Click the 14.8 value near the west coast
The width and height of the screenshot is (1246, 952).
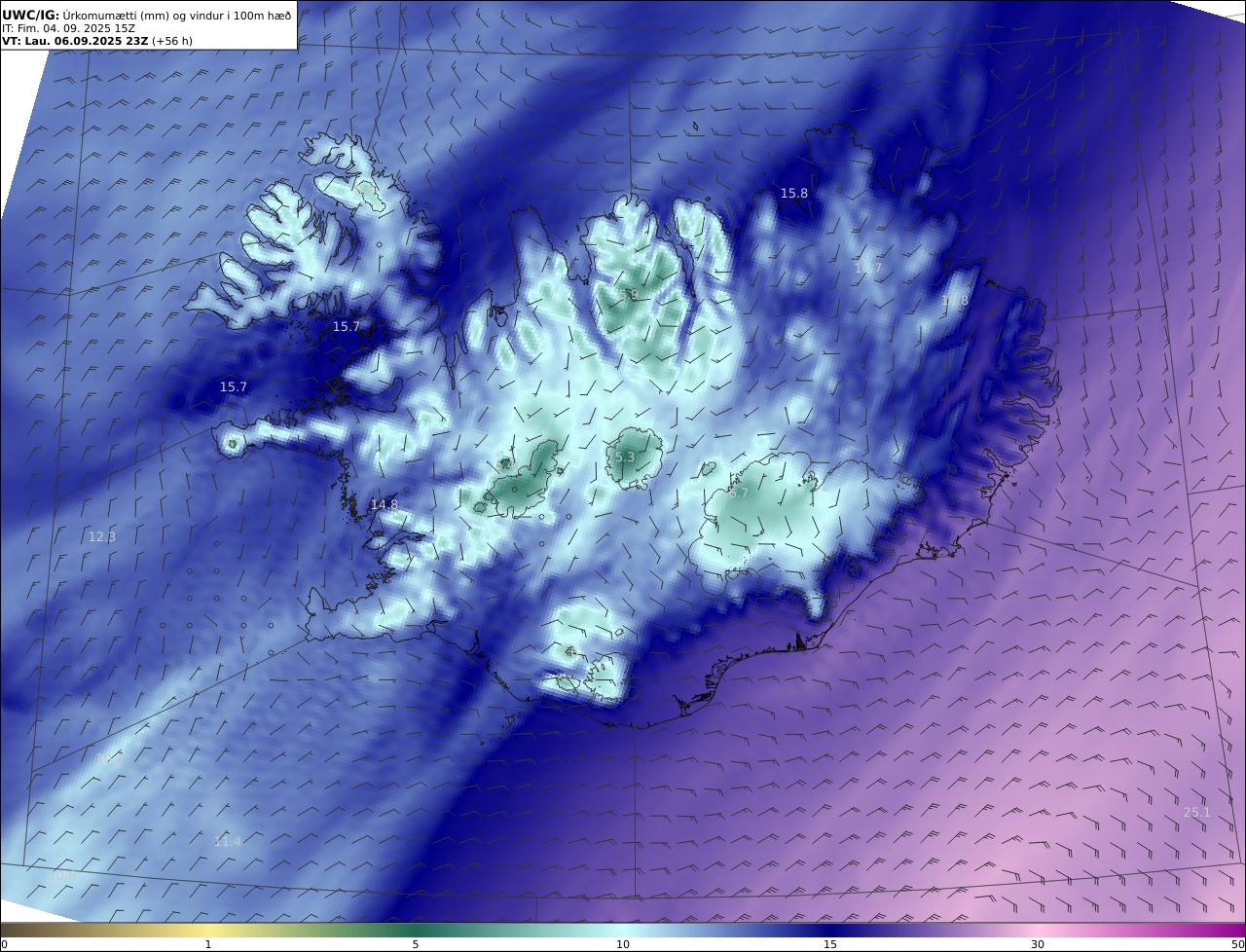point(385,505)
